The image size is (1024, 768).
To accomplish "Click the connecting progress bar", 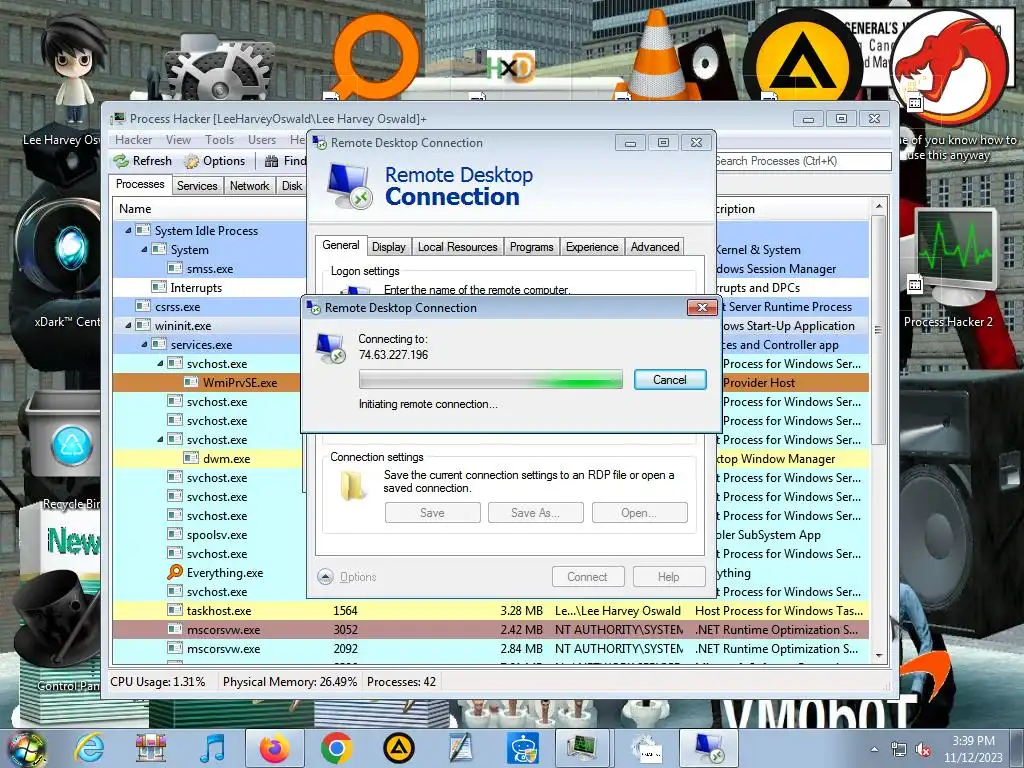I will (490, 379).
